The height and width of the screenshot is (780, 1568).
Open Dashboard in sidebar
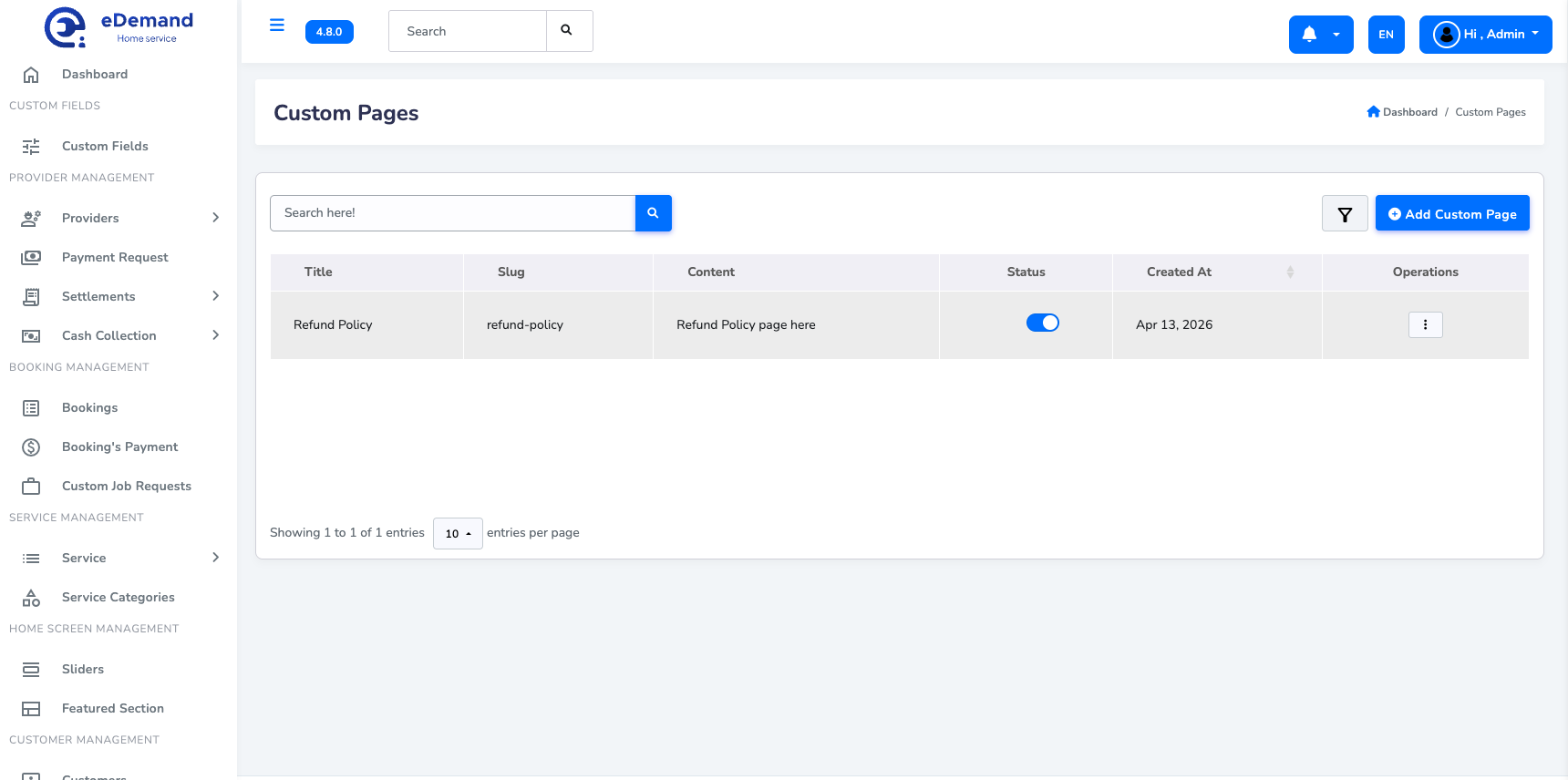pyautogui.click(x=95, y=75)
